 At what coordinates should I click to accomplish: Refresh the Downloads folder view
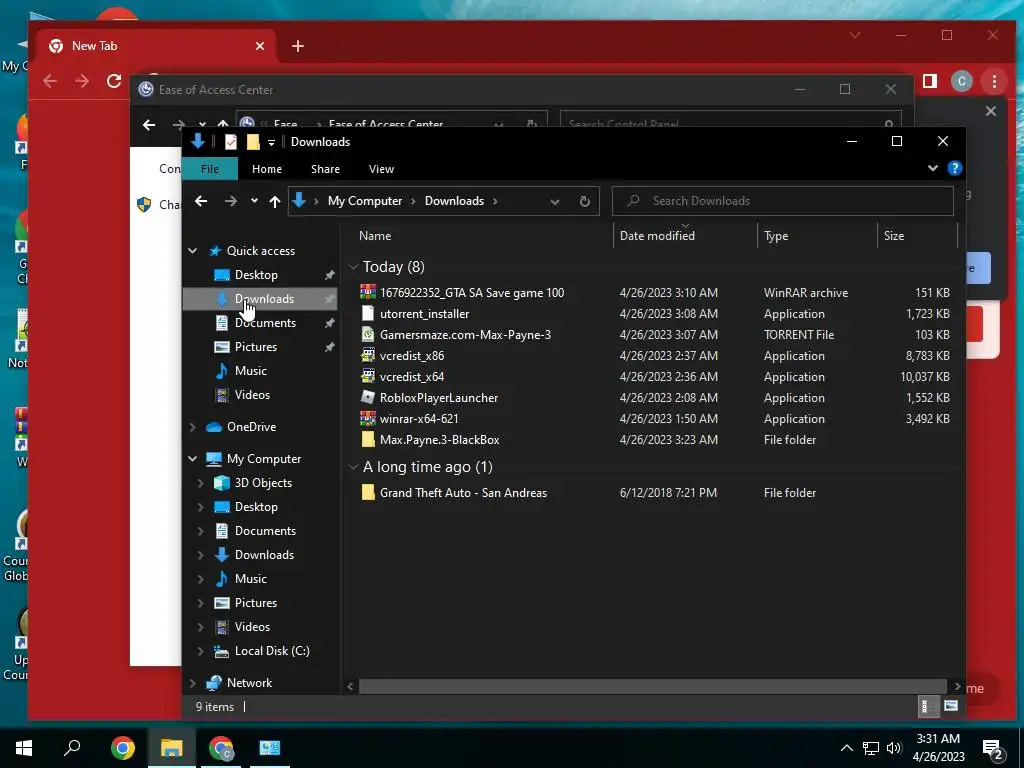click(x=584, y=201)
